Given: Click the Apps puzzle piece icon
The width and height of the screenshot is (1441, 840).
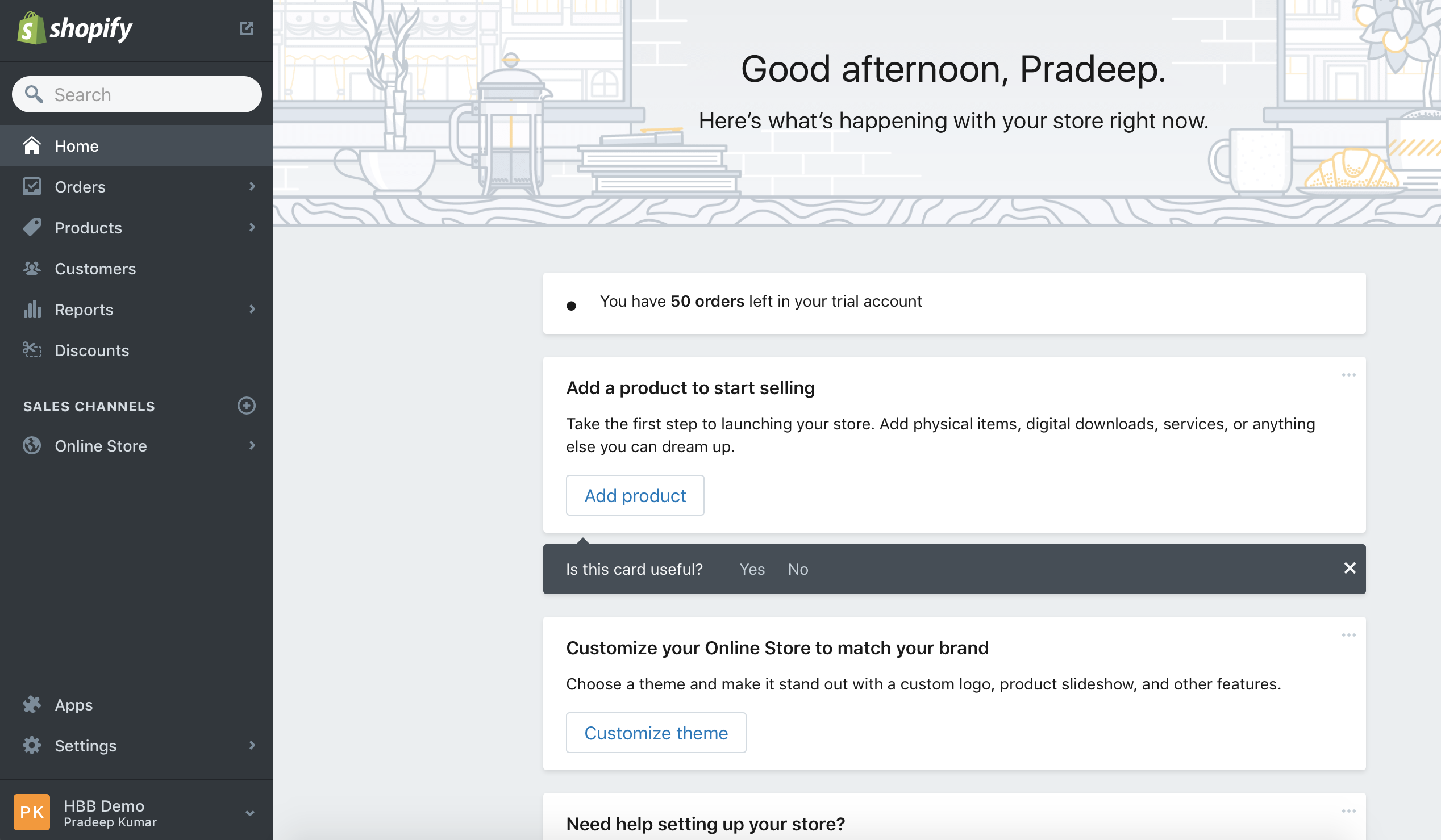Looking at the screenshot, I should [x=32, y=705].
